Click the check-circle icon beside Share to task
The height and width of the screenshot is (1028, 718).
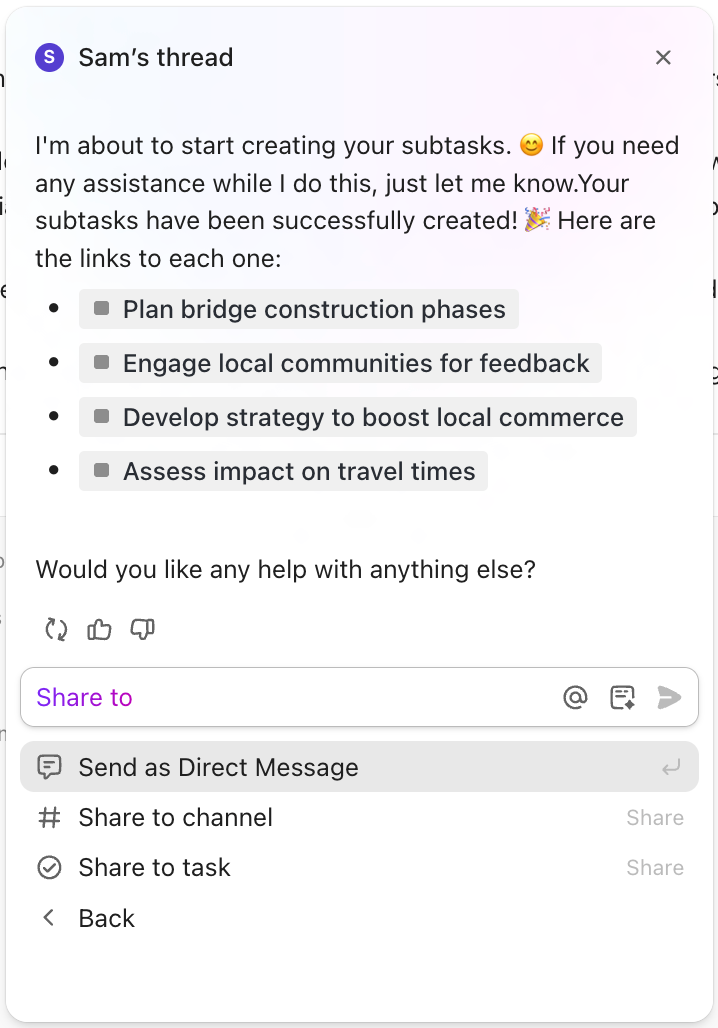pos(50,867)
